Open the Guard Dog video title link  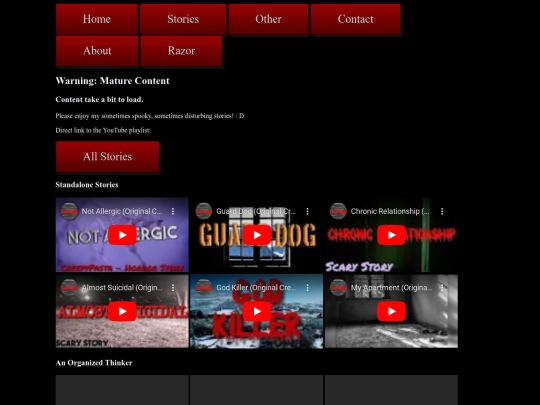pos(256,211)
